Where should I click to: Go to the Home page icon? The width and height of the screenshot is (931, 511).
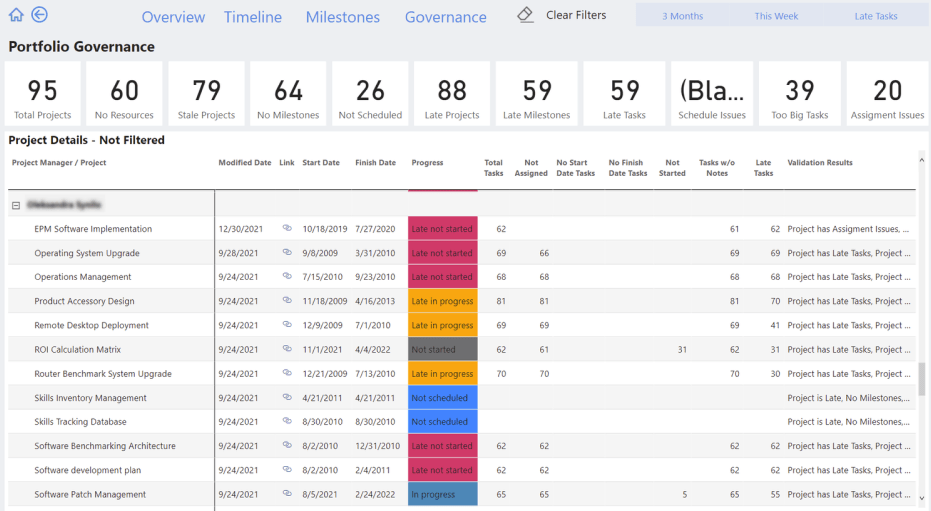point(16,15)
